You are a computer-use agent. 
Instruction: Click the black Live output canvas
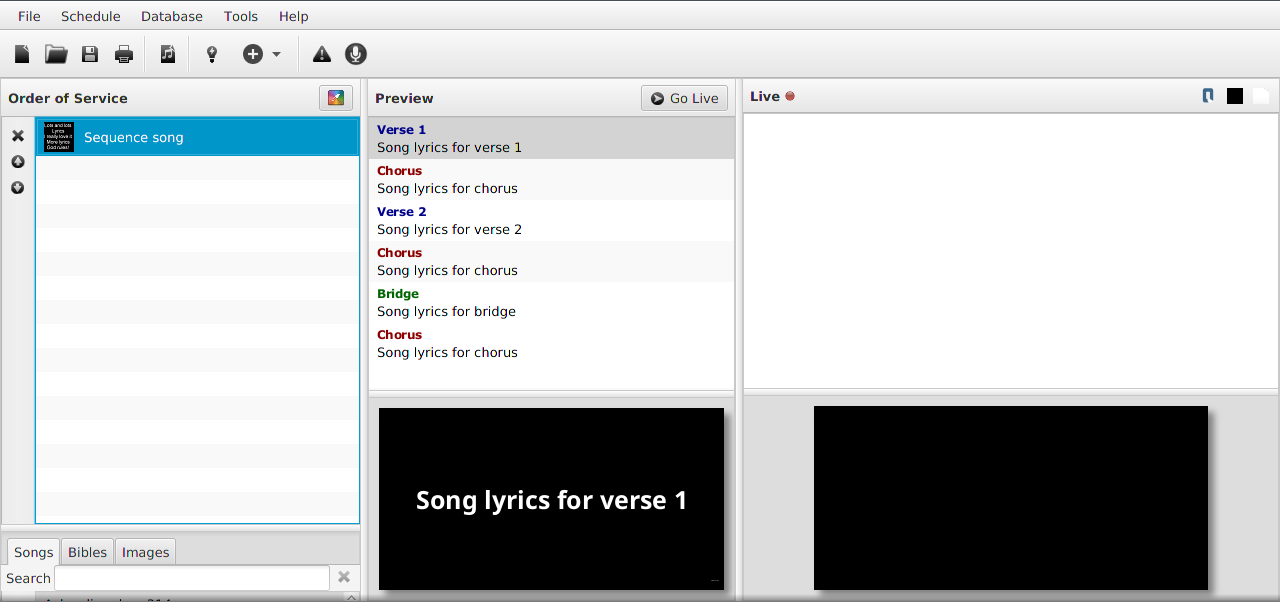click(1011, 498)
